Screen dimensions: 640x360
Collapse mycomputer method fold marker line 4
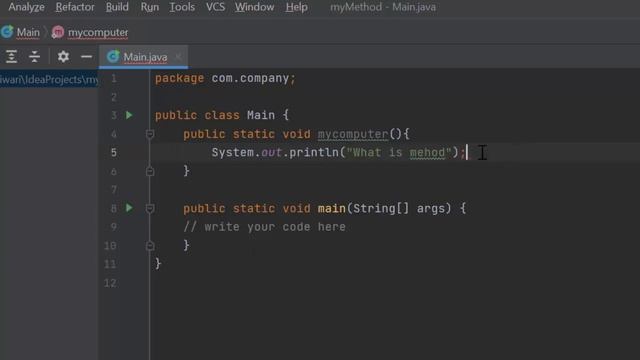(x=150, y=134)
